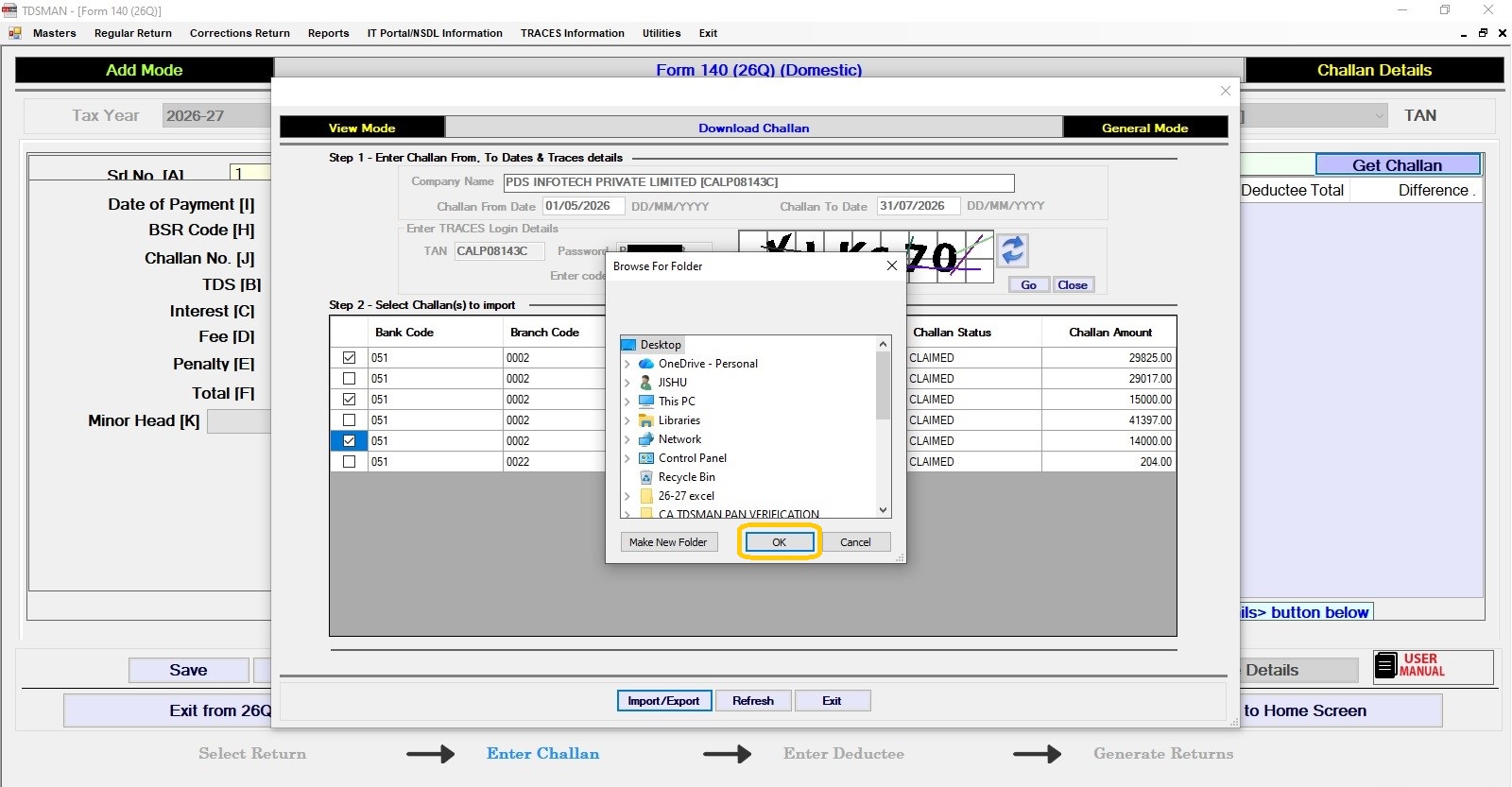Check the challan row with amount 204.00
Screen dimensions: 1512x787
click(x=349, y=462)
